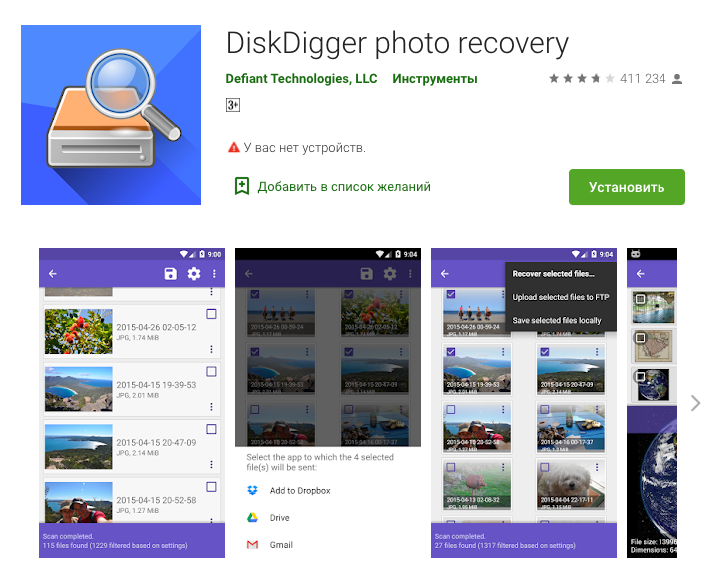The height and width of the screenshot is (580, 711).
Task: Click the wifi icon in first screenshot status bar
Action: point(184,254)
